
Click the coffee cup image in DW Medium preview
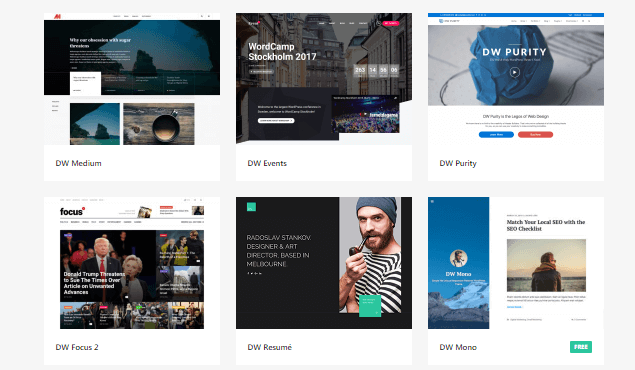tap(159, 124)
